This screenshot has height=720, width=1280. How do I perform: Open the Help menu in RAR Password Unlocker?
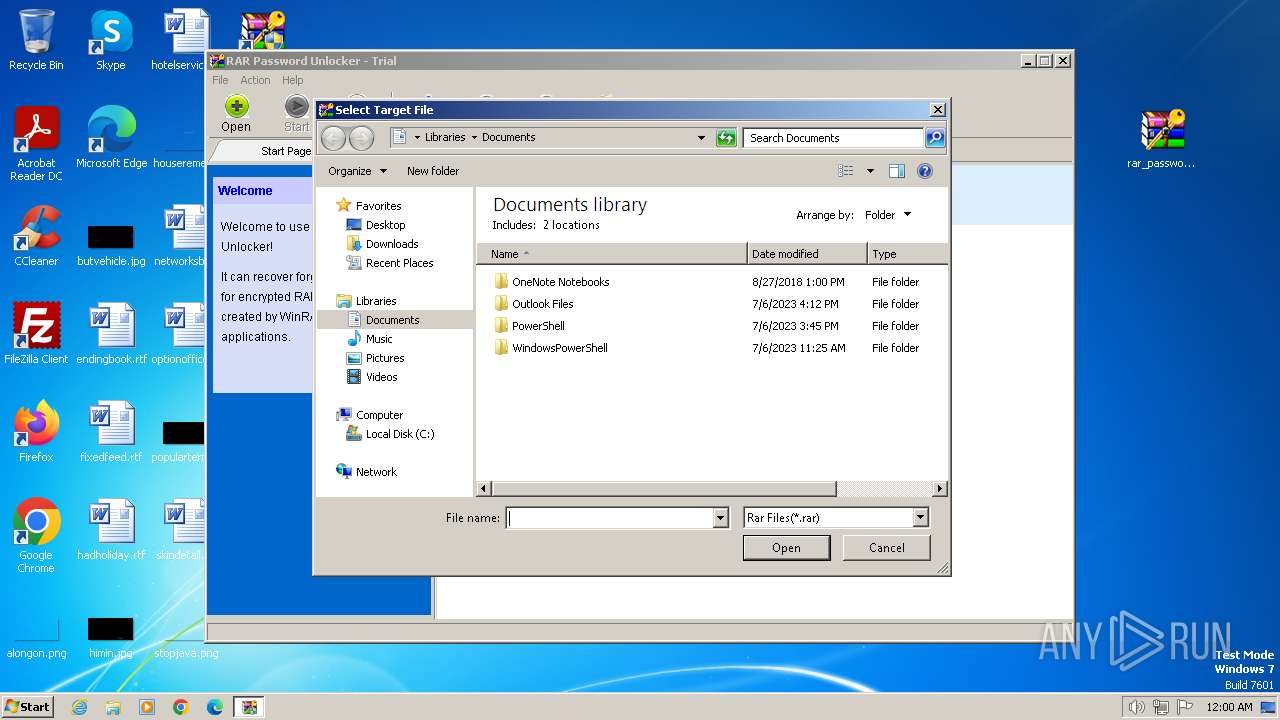tap(292, 80)
